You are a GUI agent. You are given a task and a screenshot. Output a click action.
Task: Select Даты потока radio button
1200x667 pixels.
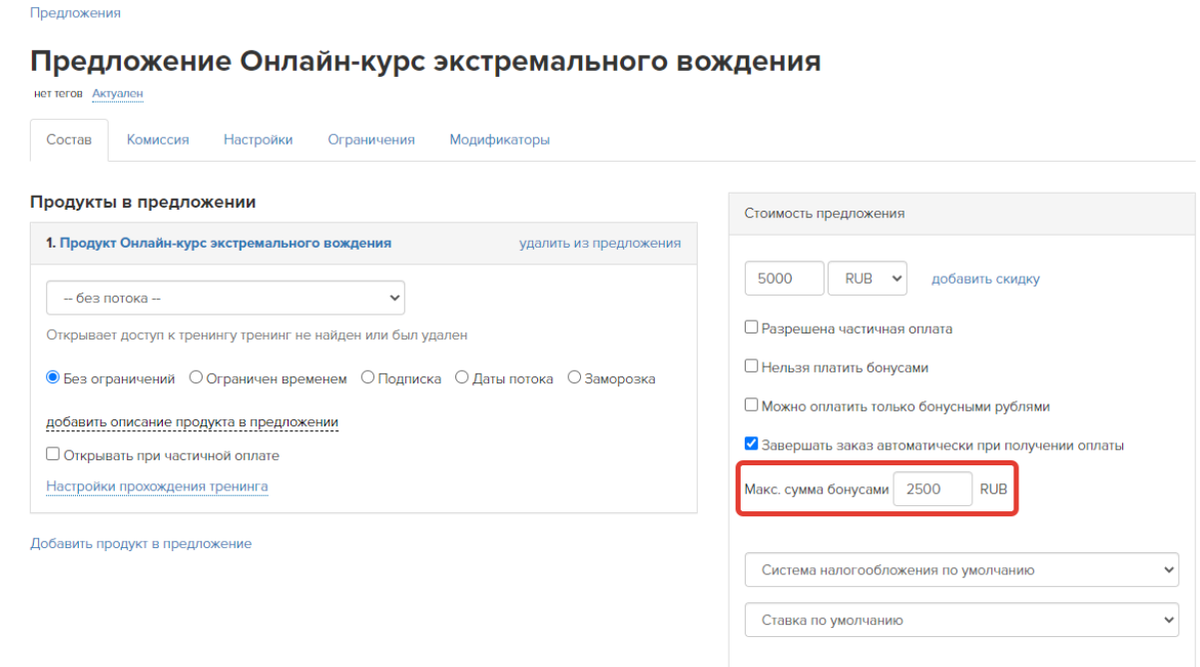[x=462, y=378]
